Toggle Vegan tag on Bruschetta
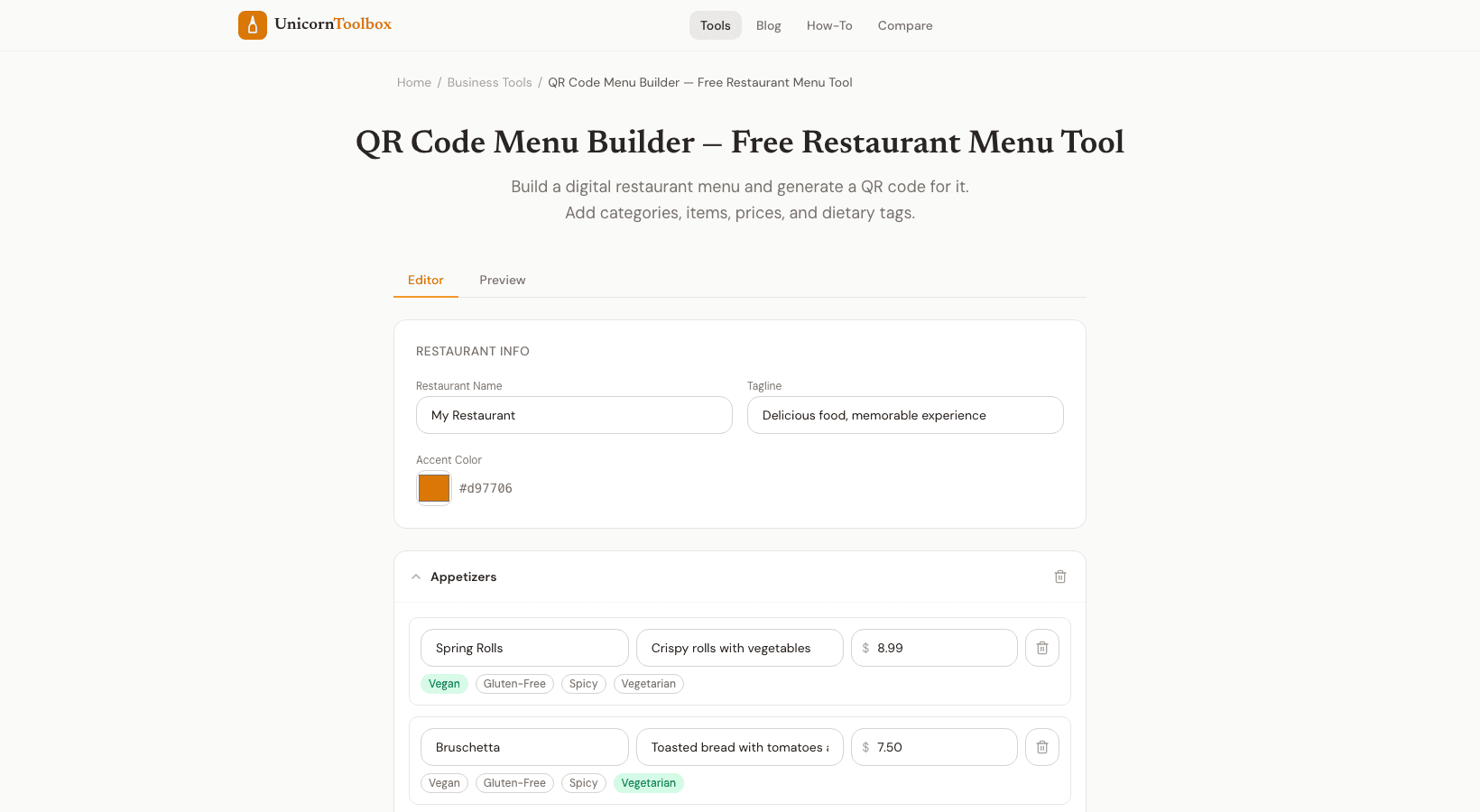Viewport: 1480px width, 812px height. (444, 783)
